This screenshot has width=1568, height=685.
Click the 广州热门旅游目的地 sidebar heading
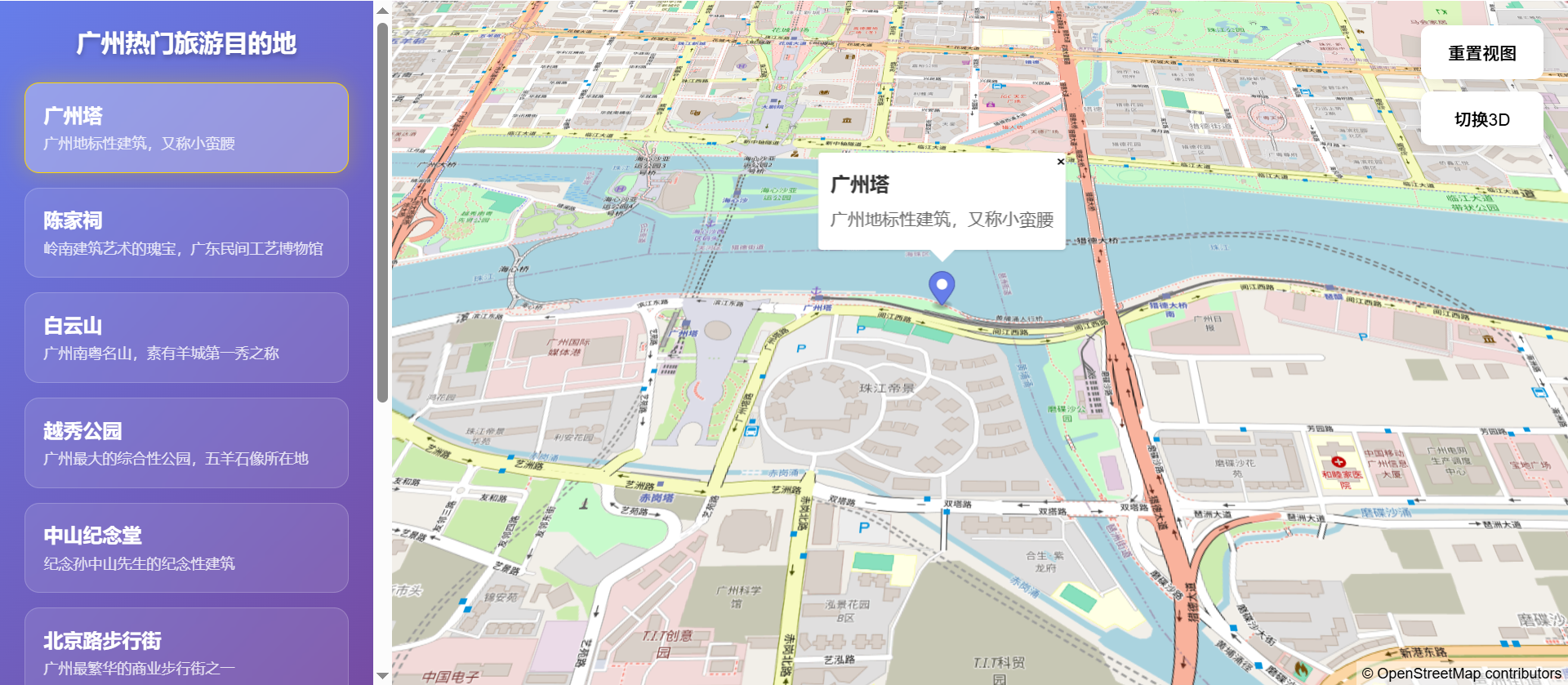click(186, 43)
